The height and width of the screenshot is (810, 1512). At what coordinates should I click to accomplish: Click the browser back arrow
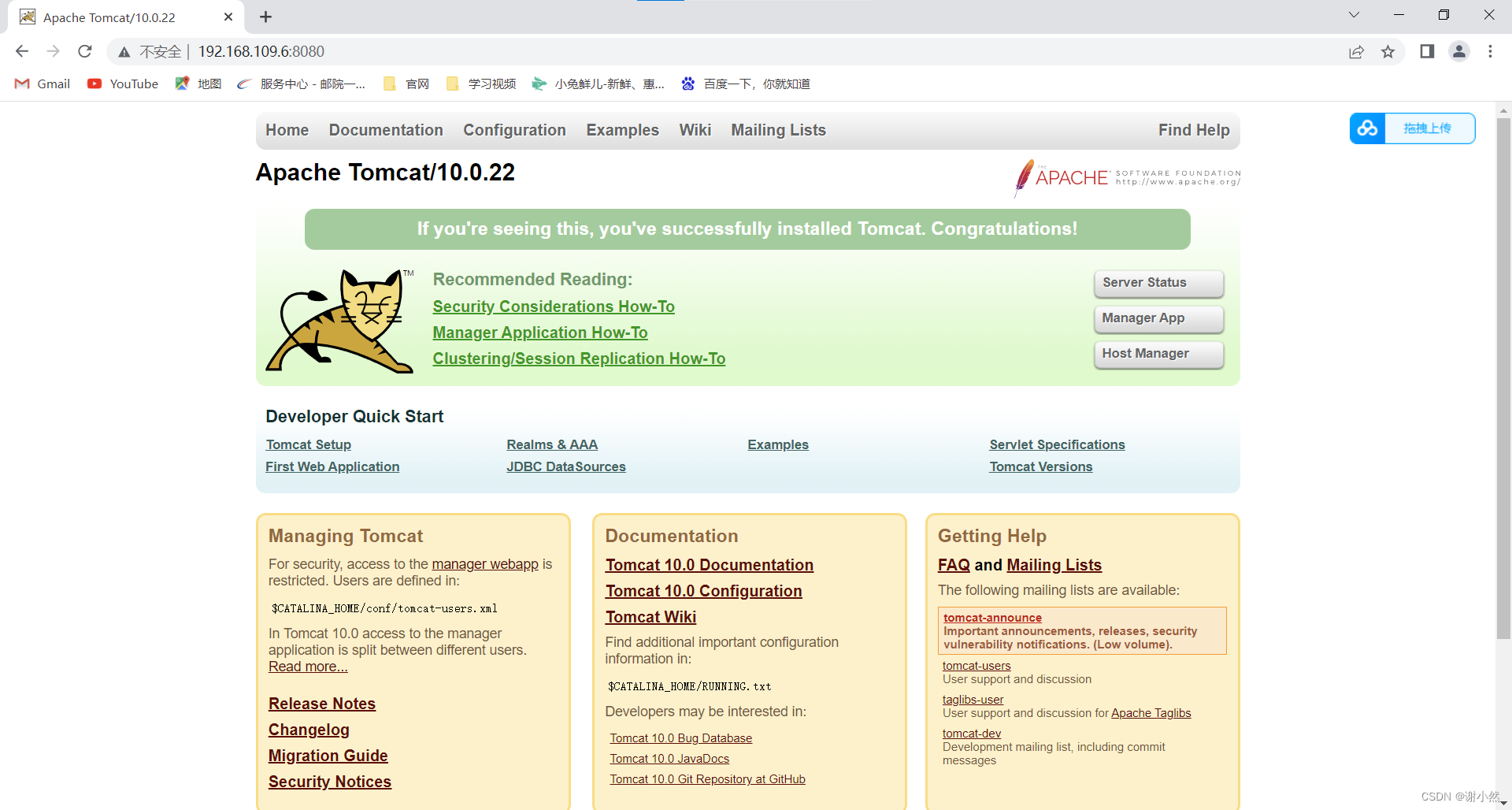point(22,51)
